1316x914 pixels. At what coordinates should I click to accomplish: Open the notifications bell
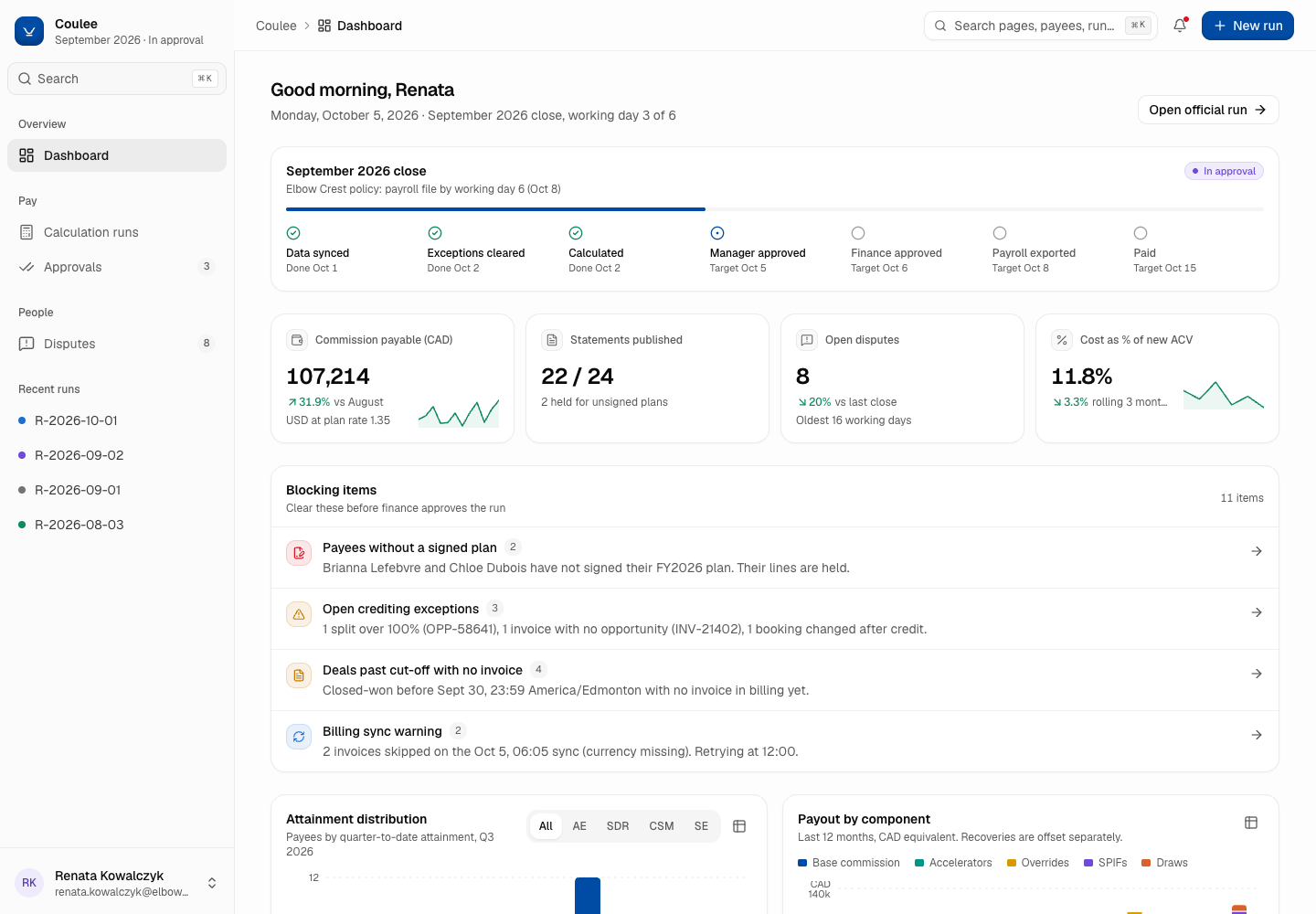click(x=1180, y=26)
